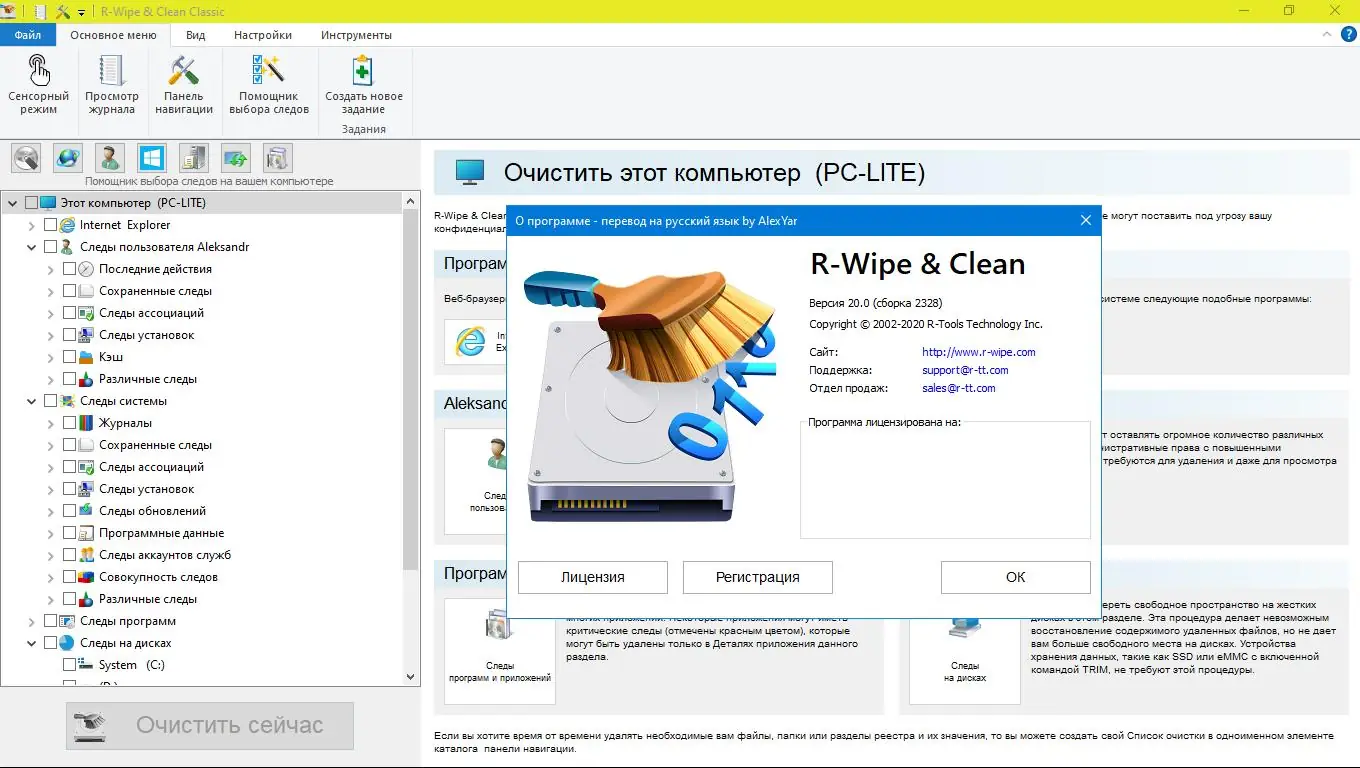Click the folder icon next to Кэш

pos(86,357)
